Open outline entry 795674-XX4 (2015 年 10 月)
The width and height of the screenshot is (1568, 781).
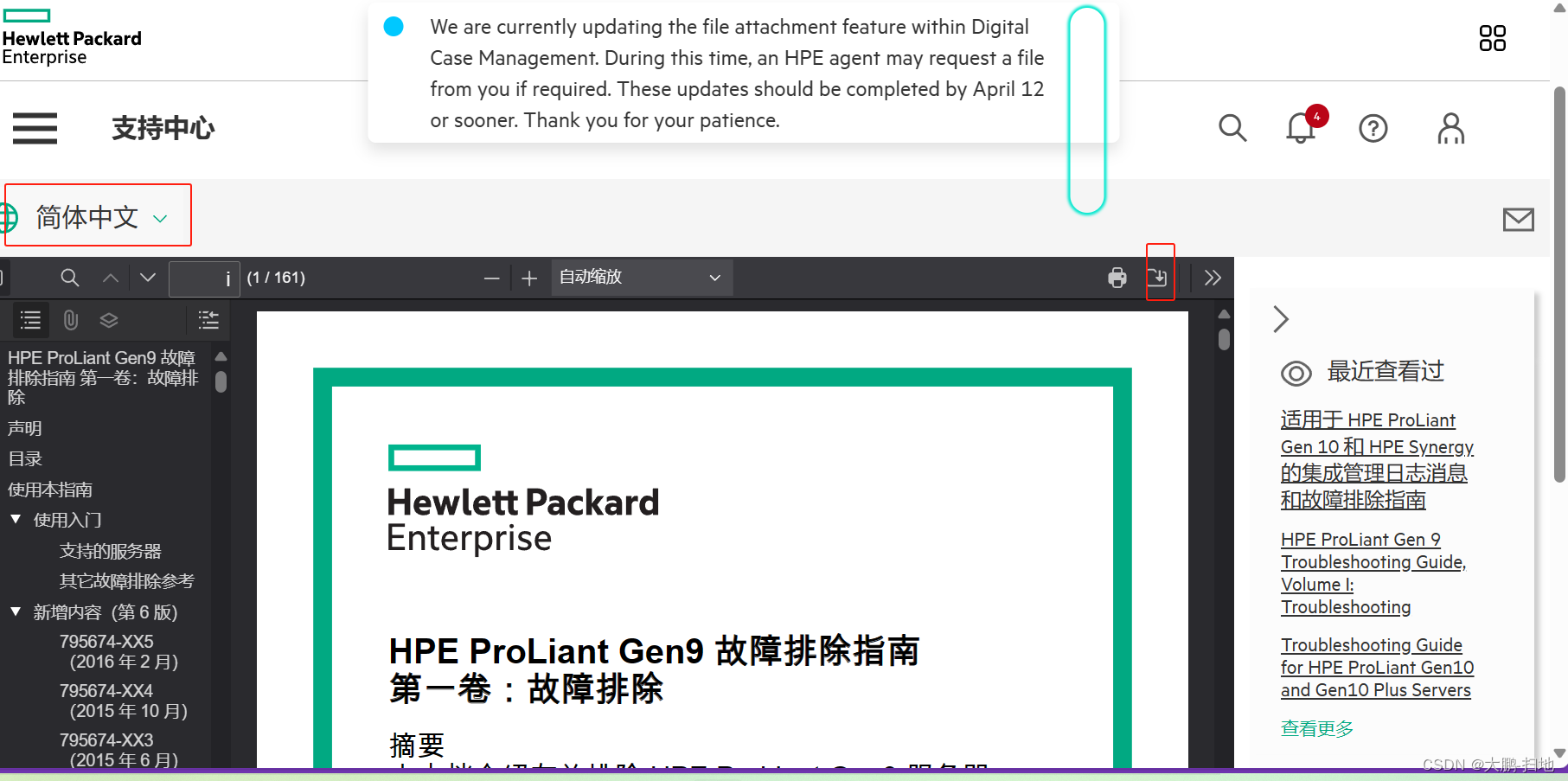coord(123,701)
